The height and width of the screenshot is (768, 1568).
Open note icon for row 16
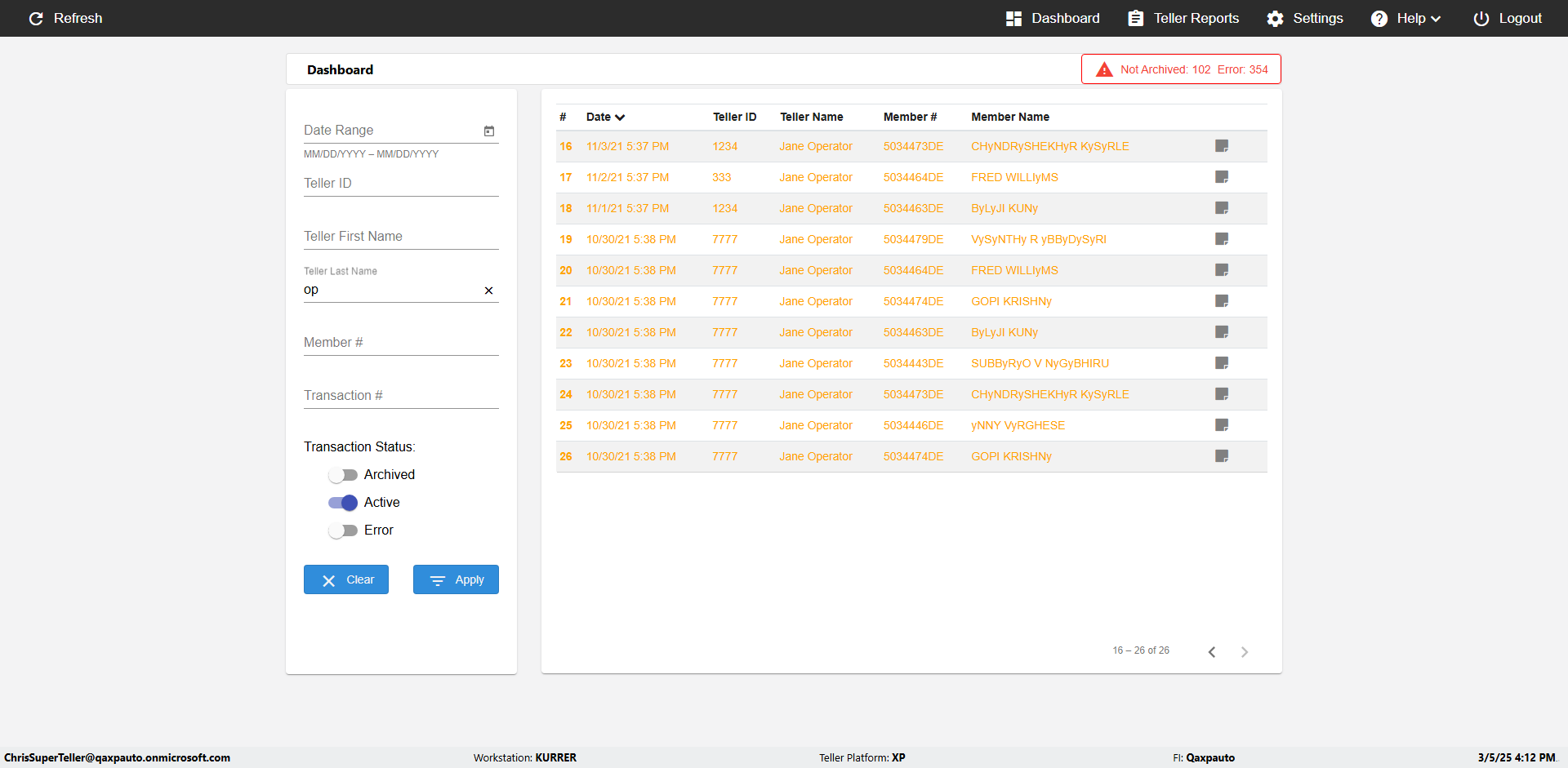coord(1222,146)
